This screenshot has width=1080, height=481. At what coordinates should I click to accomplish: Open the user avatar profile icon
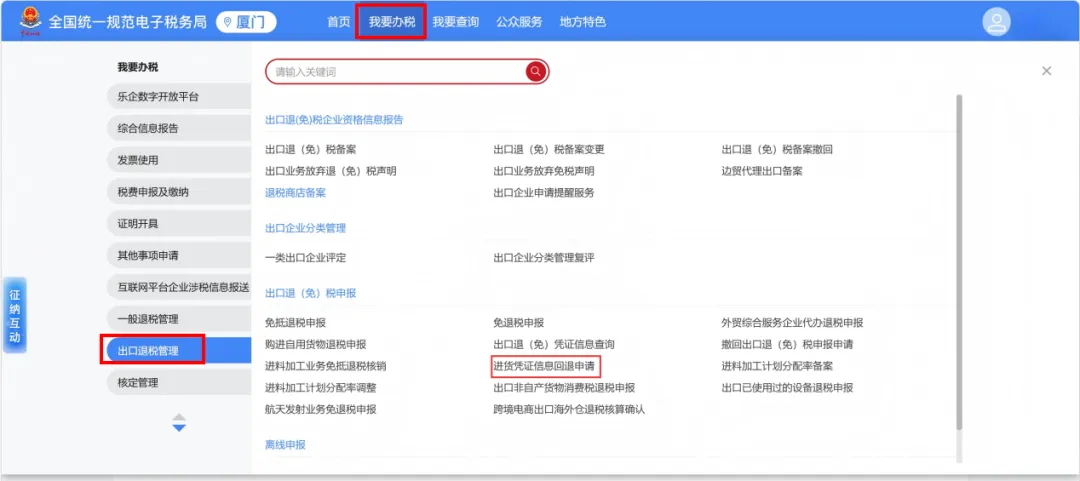click(996, 22)
